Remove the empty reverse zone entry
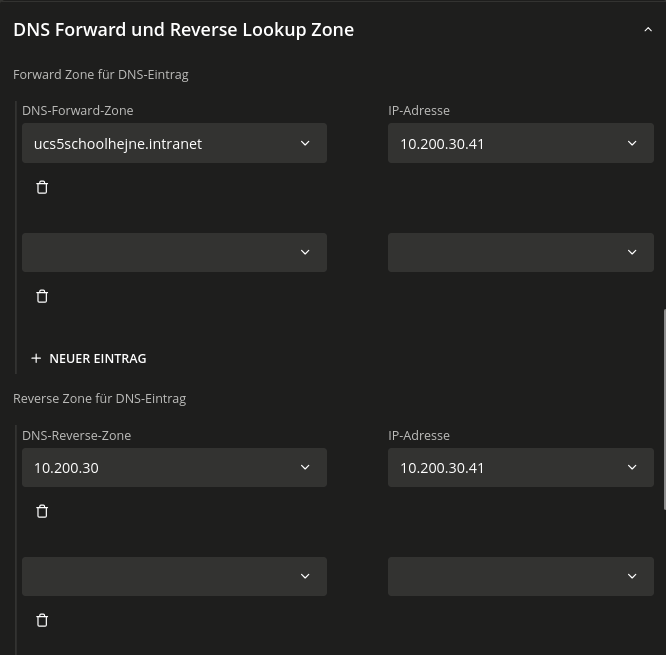Screen dimensions: 666x655 [x=42, y=620]
